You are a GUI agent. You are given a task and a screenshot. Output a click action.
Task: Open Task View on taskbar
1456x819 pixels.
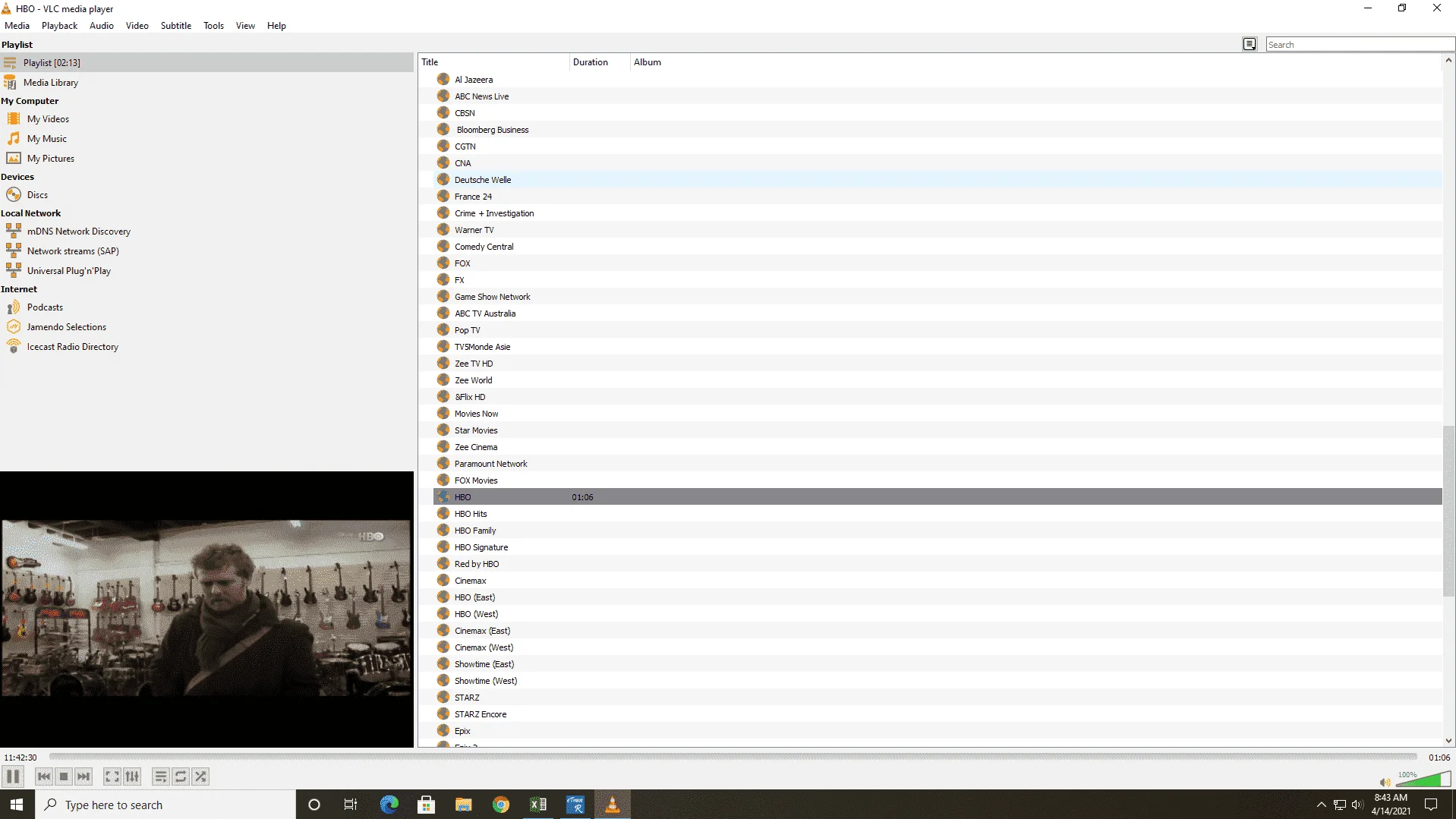351,805
